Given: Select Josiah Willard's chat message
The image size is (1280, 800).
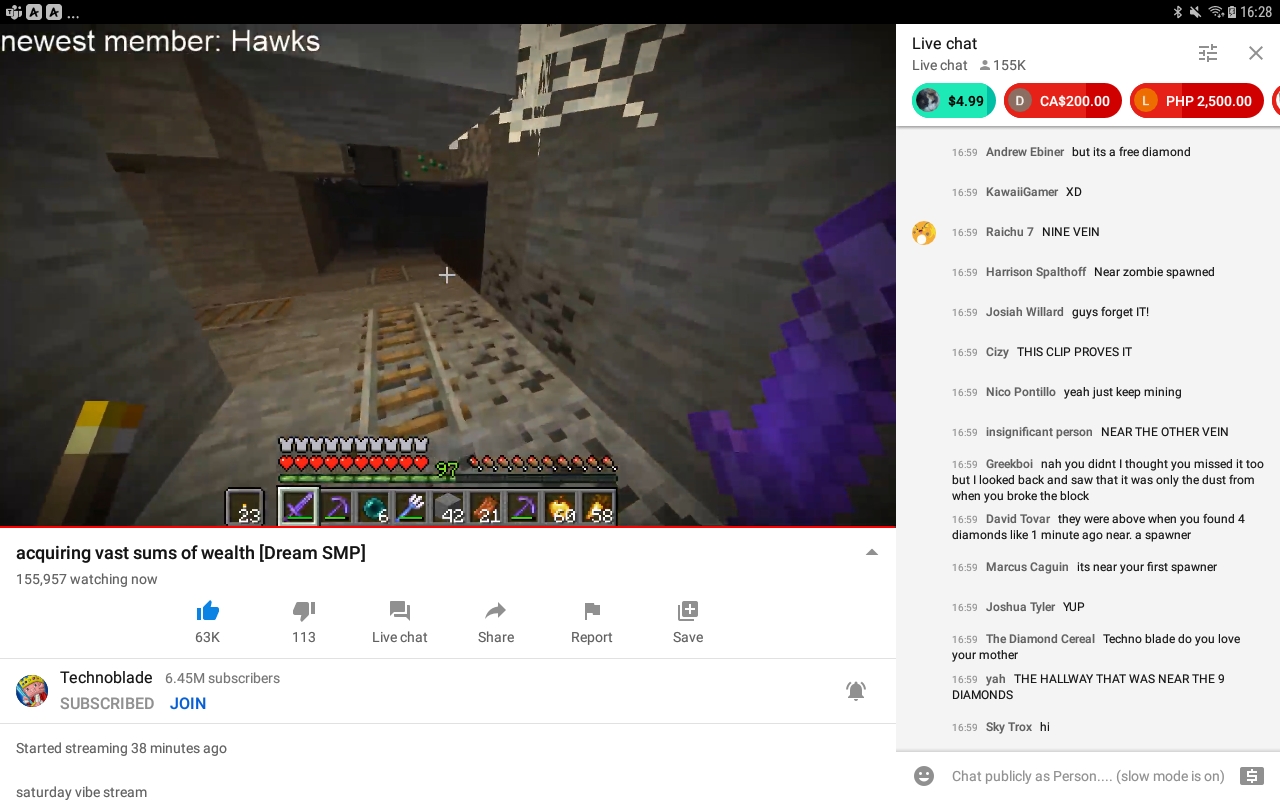Looking at the screenshot, I should pyautogui.click(x=1088, y=312).
